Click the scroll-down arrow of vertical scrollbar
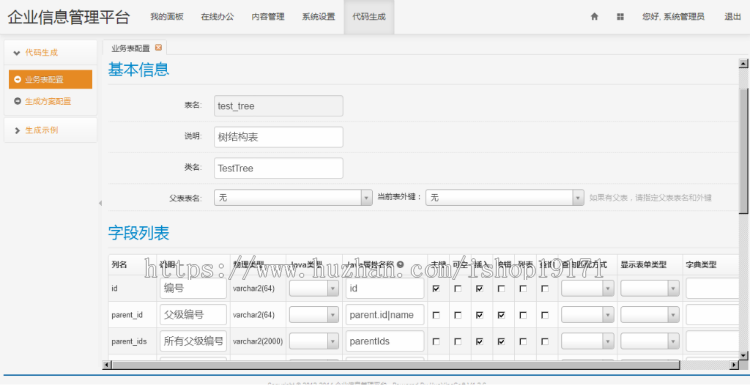The height and width of the screenshot is (385, 750). 743,355
